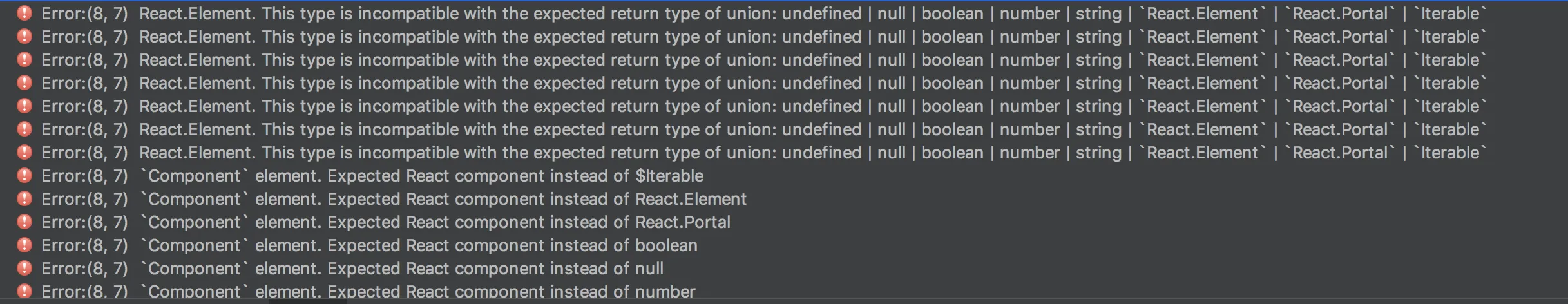The image size is (1568, 304).
Task: Click error icon next to "instead of boolean"
Action: 24,245
